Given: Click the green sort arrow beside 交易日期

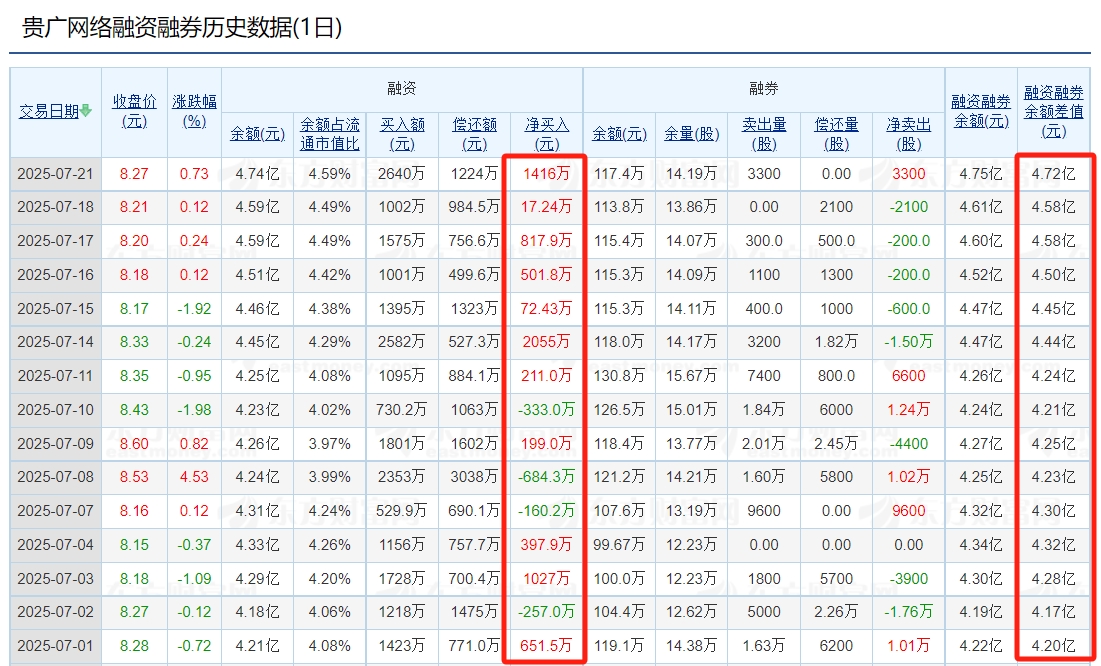Looking at the screenshot, I should point(86,111).
